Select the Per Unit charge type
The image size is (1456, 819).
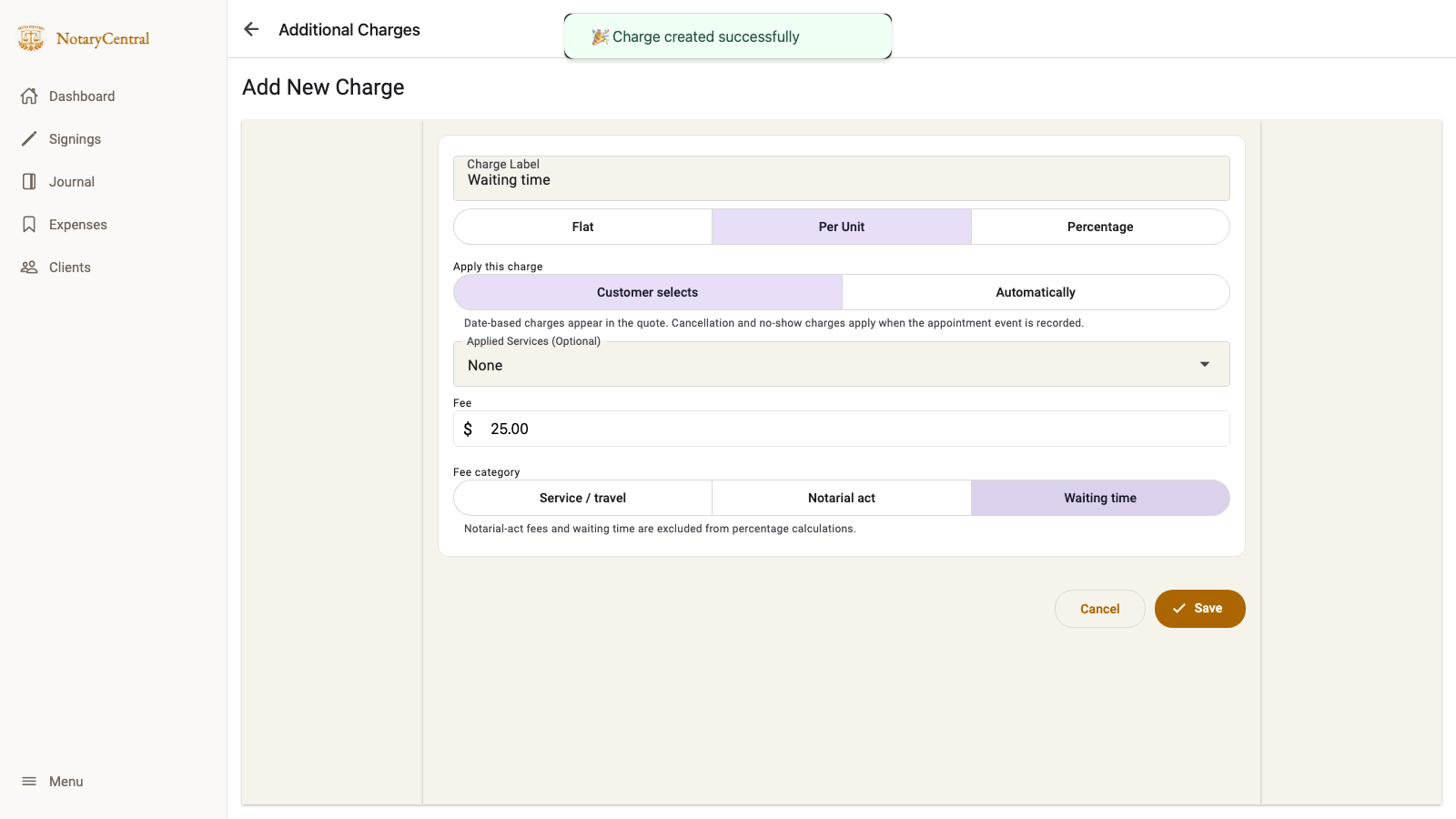coord(842,227)
